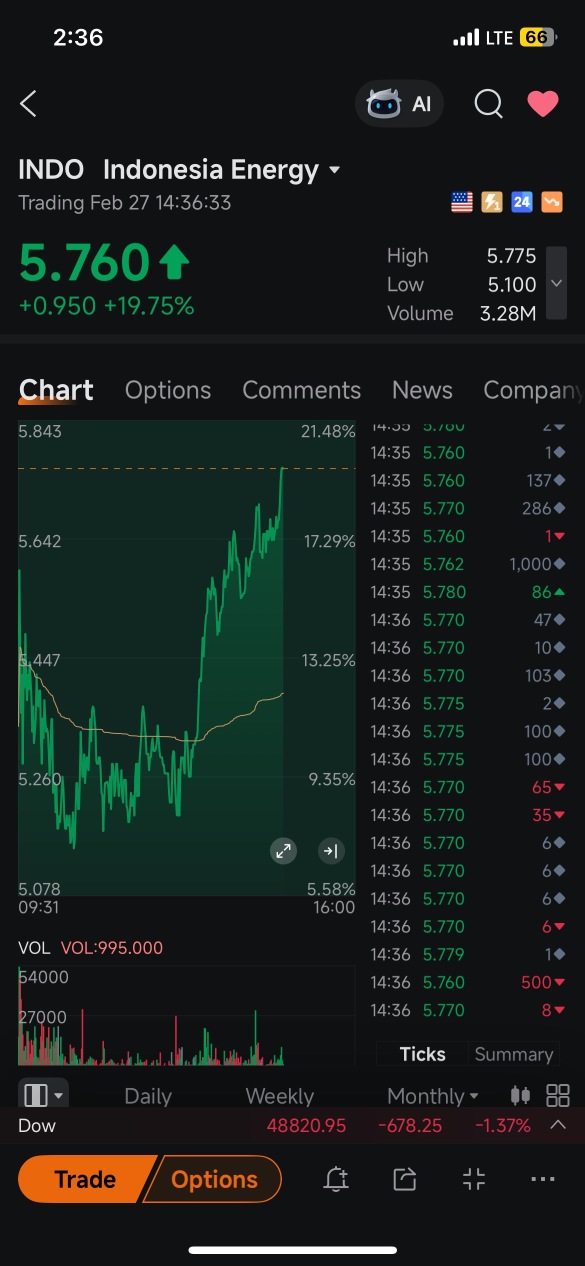
Task: Tap the orange Trade button
Action: tap(85, 1180)
